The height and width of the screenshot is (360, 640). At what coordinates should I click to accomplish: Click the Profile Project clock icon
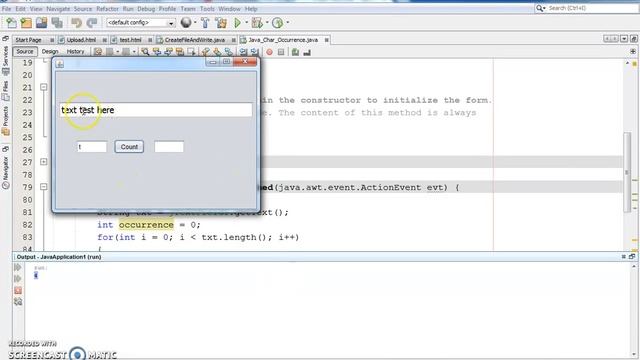(x=278, y=23)
